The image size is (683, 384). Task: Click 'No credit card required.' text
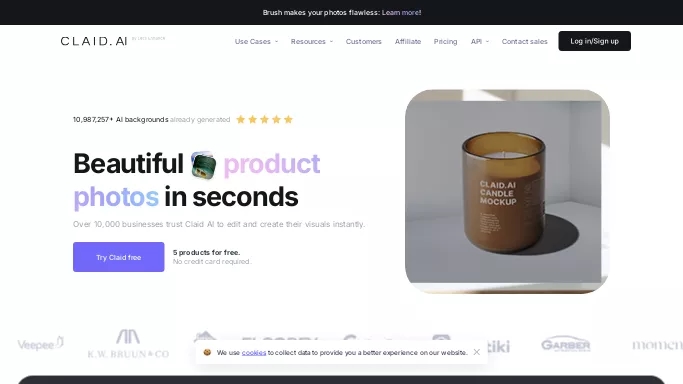212,262
